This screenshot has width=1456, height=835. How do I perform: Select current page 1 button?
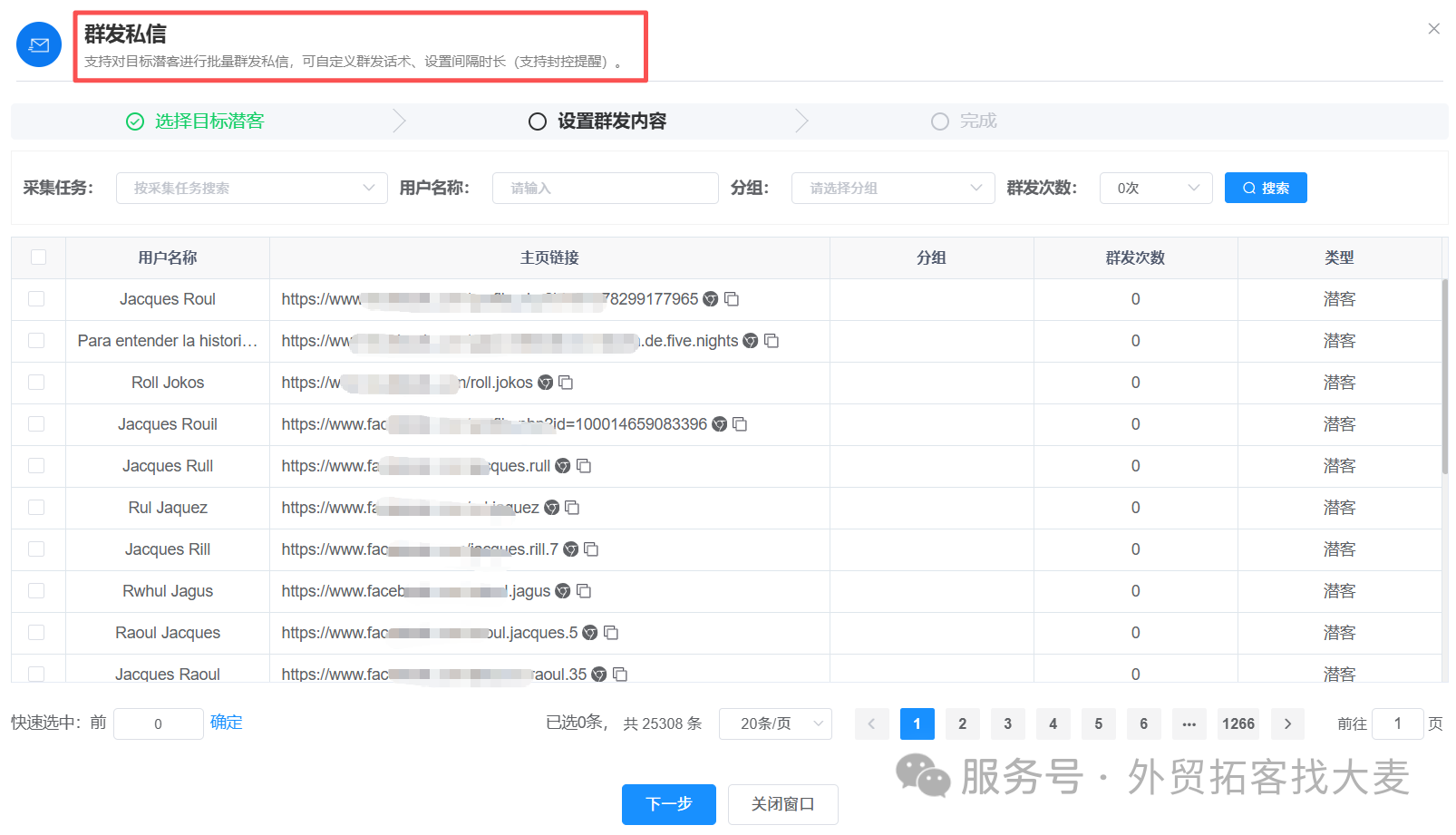[x=917, y=723]
